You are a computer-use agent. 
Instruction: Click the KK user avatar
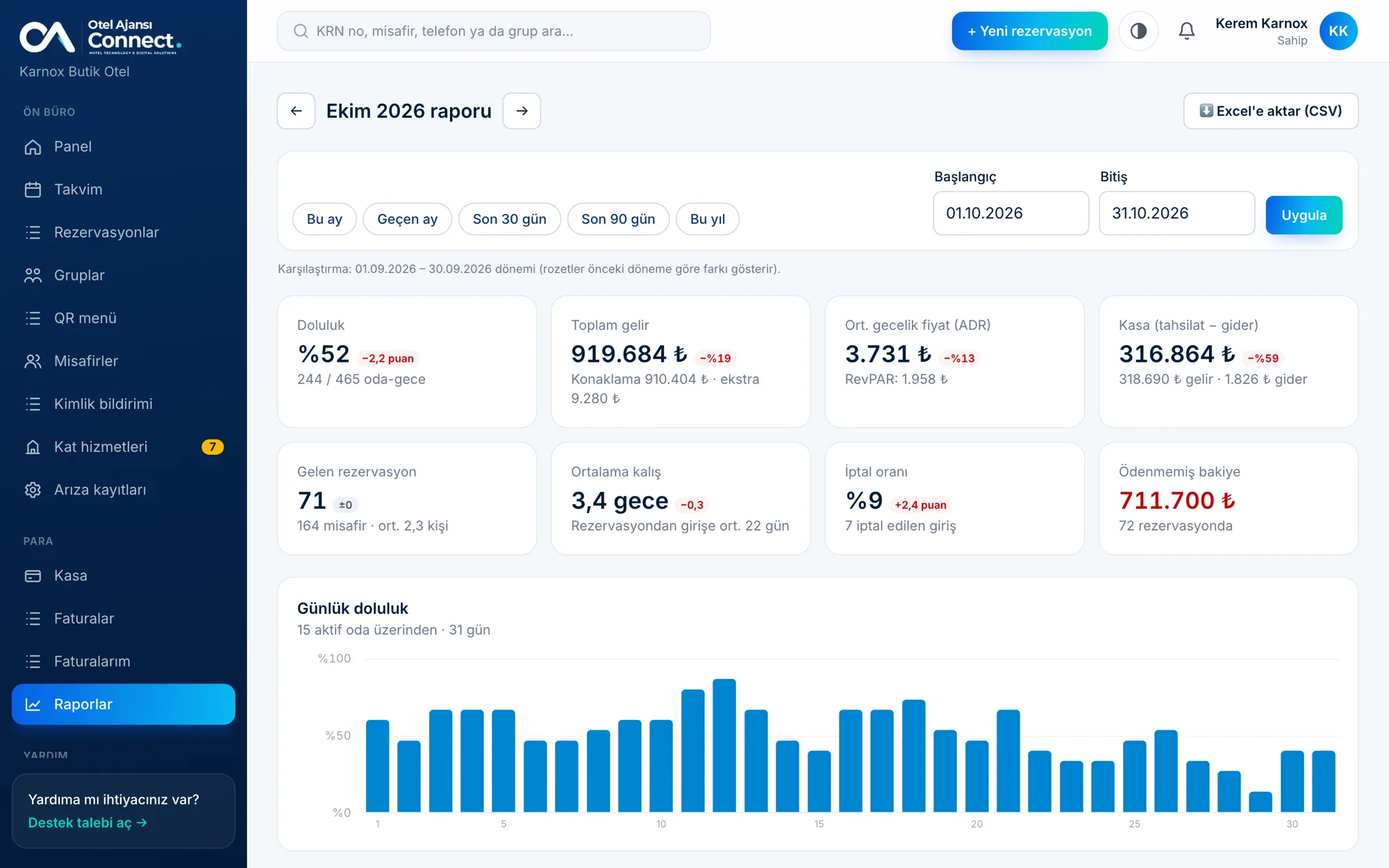(x=1338, y=31)
